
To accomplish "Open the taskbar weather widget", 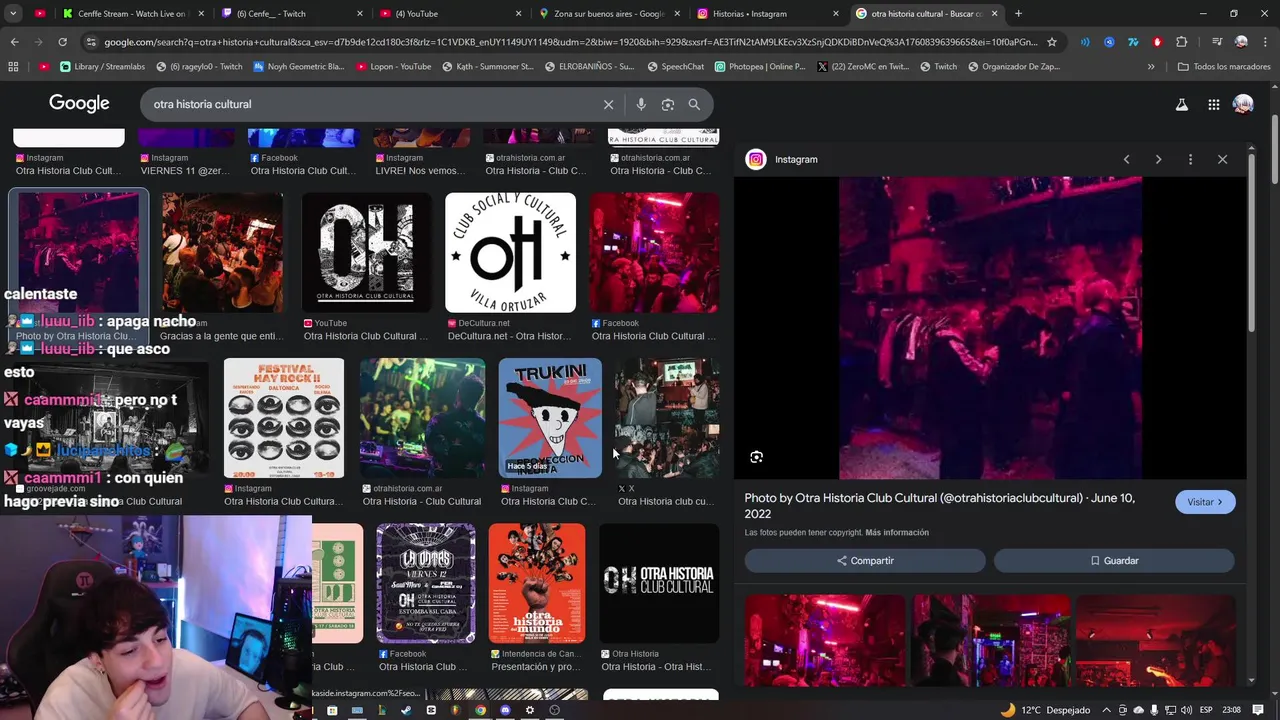I will (x=1045, y=710).
